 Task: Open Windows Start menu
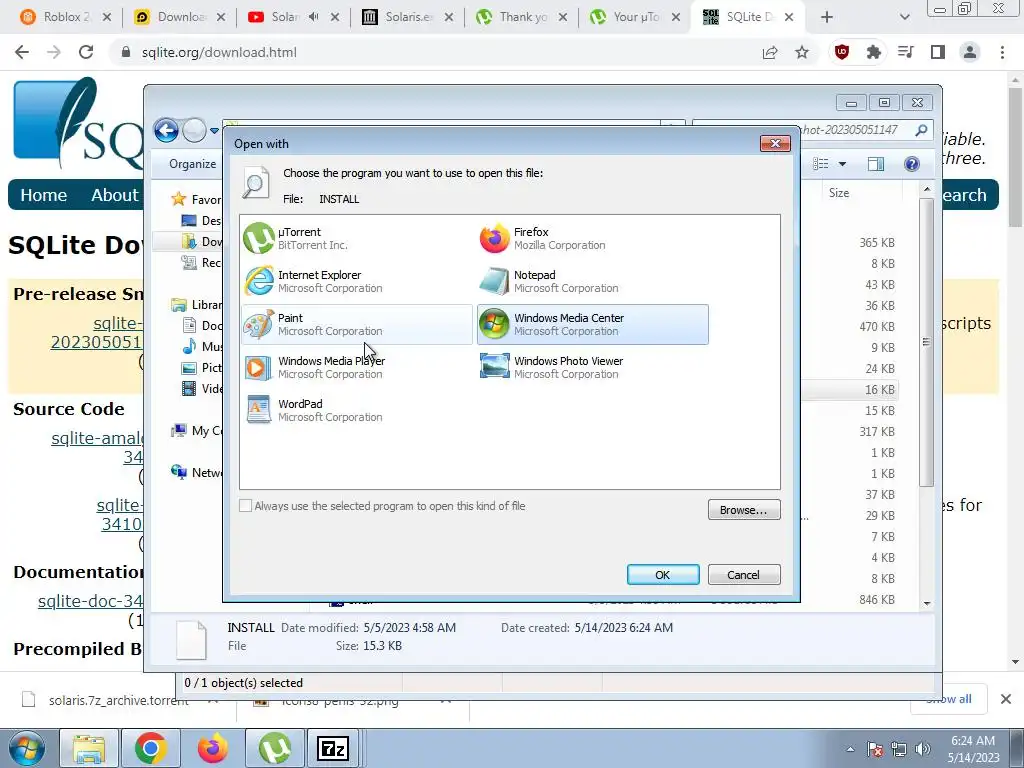click(x=26, y=748)
